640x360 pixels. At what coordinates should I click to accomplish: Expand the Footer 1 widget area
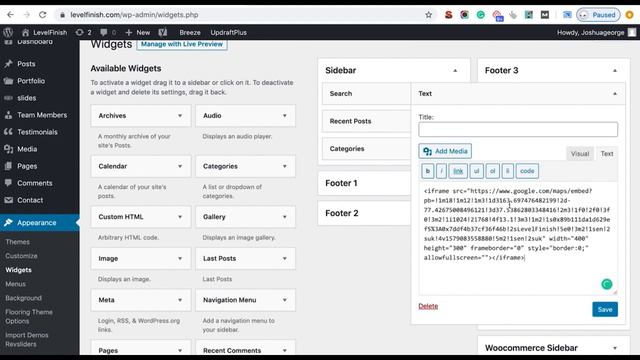(364, 183)
